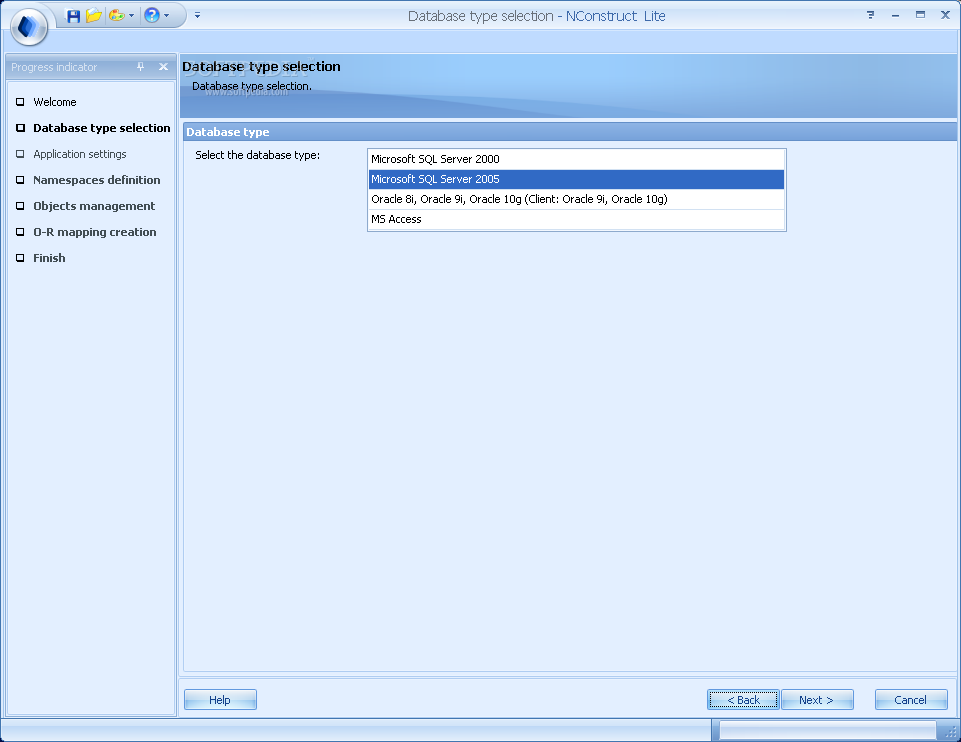Go to the Welcome step
Viewport: 961px width, 742px height.
(x=55, y=102)
